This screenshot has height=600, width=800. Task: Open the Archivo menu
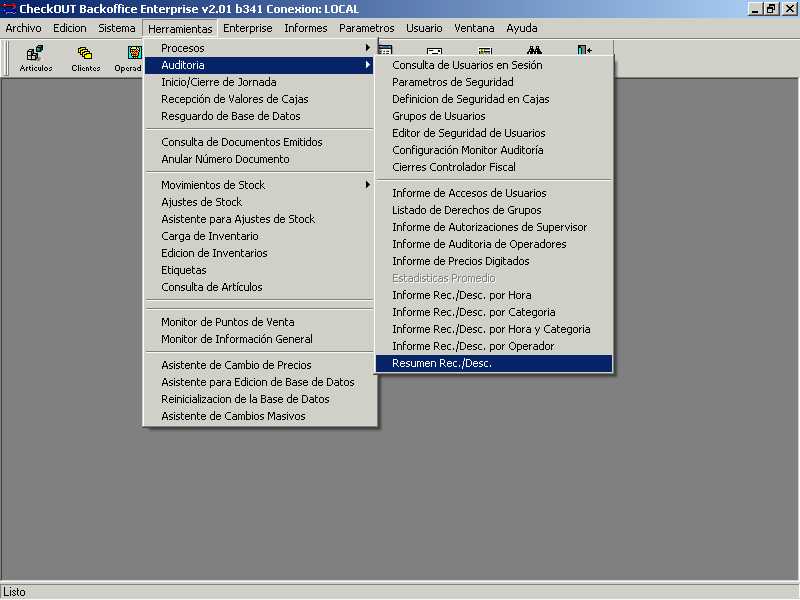pyautogui.click(x=23, y=28)
